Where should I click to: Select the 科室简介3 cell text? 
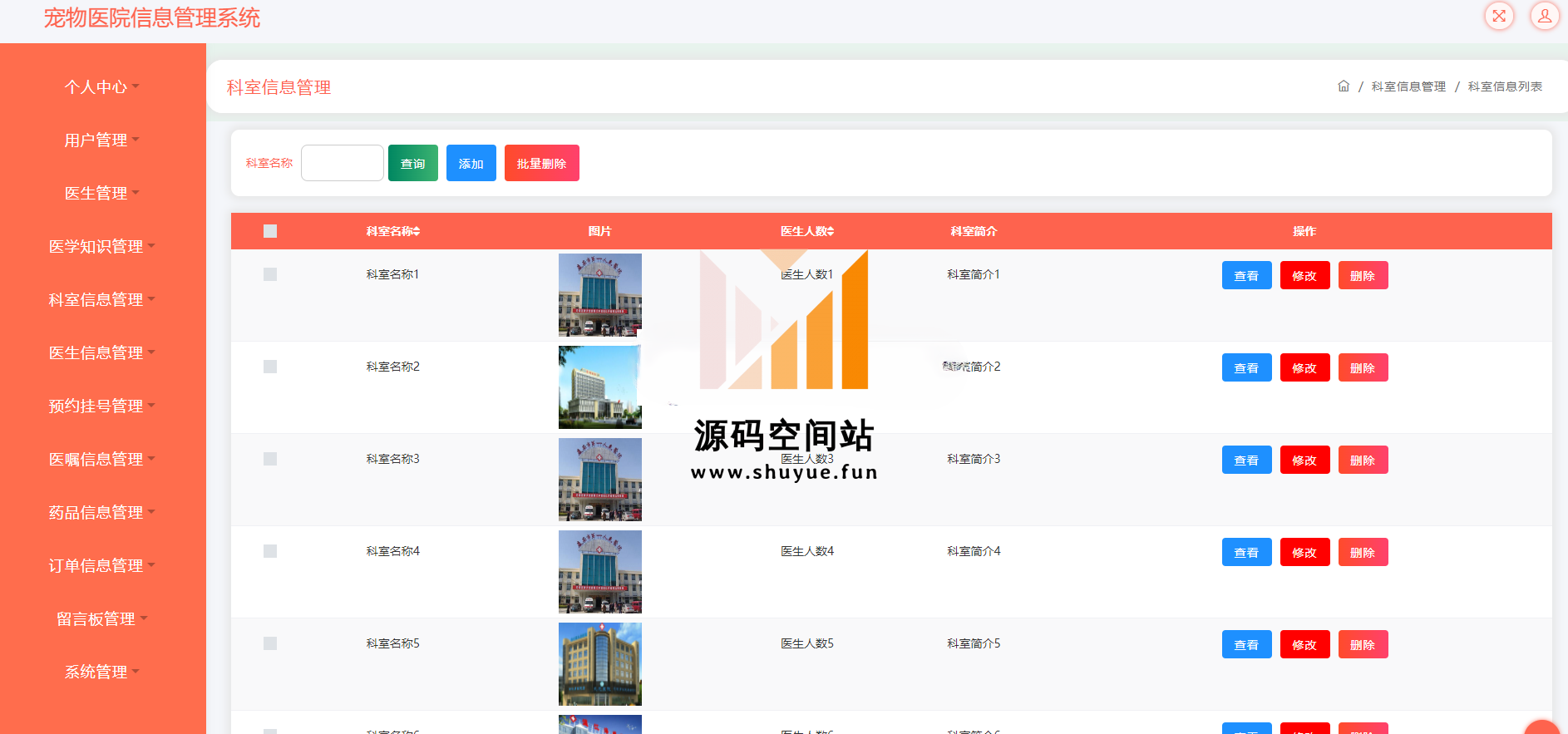pyautogui.click(x=974, y=459)
